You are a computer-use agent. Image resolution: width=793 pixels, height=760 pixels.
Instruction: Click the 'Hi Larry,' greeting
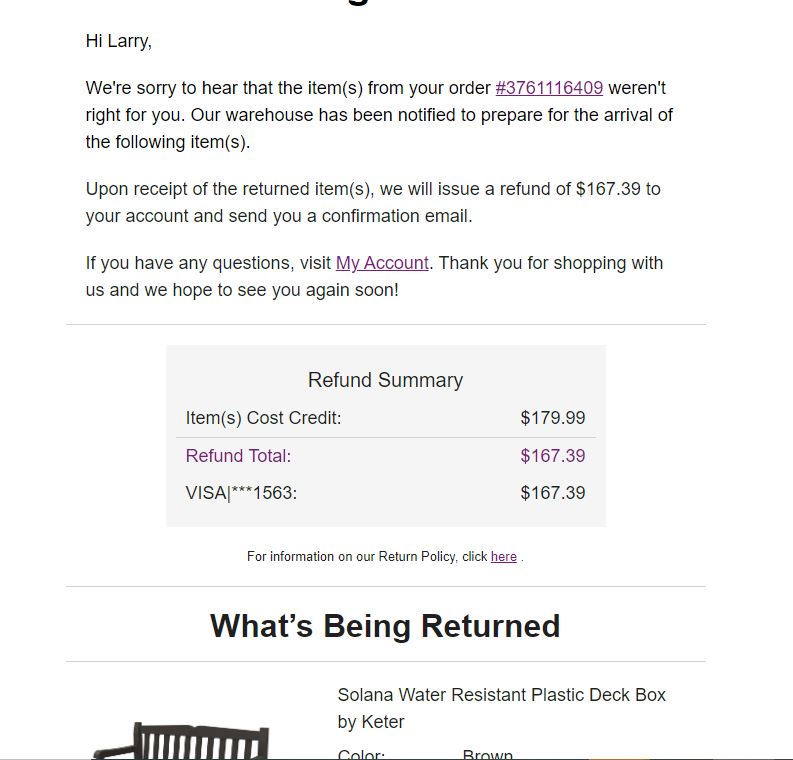coord(118,41)
